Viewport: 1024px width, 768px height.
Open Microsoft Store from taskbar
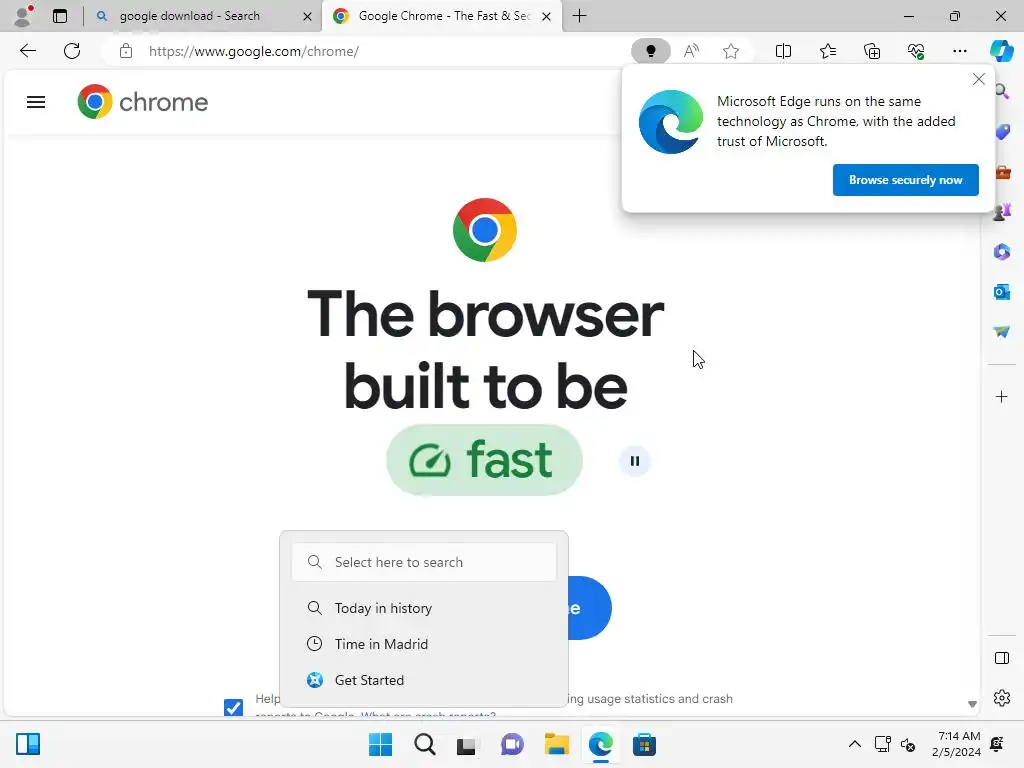point(644,744)
